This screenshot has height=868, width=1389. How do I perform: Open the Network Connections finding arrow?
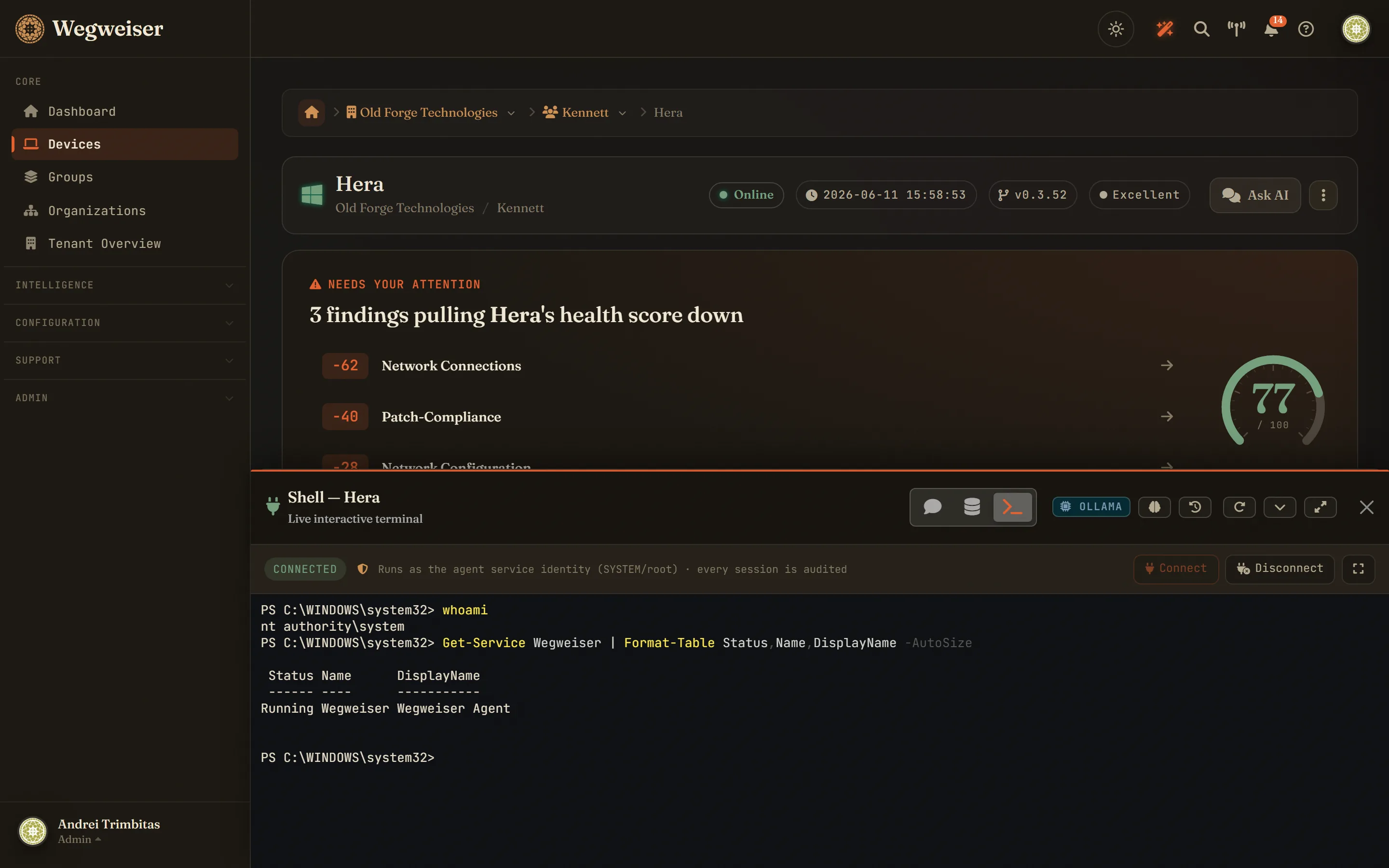(x=1166, y=366)
